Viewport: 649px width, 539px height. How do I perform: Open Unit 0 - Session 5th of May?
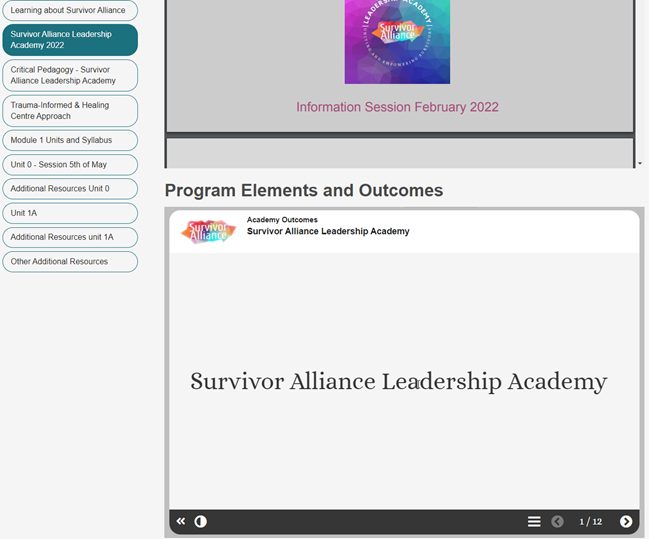point(70,165)
